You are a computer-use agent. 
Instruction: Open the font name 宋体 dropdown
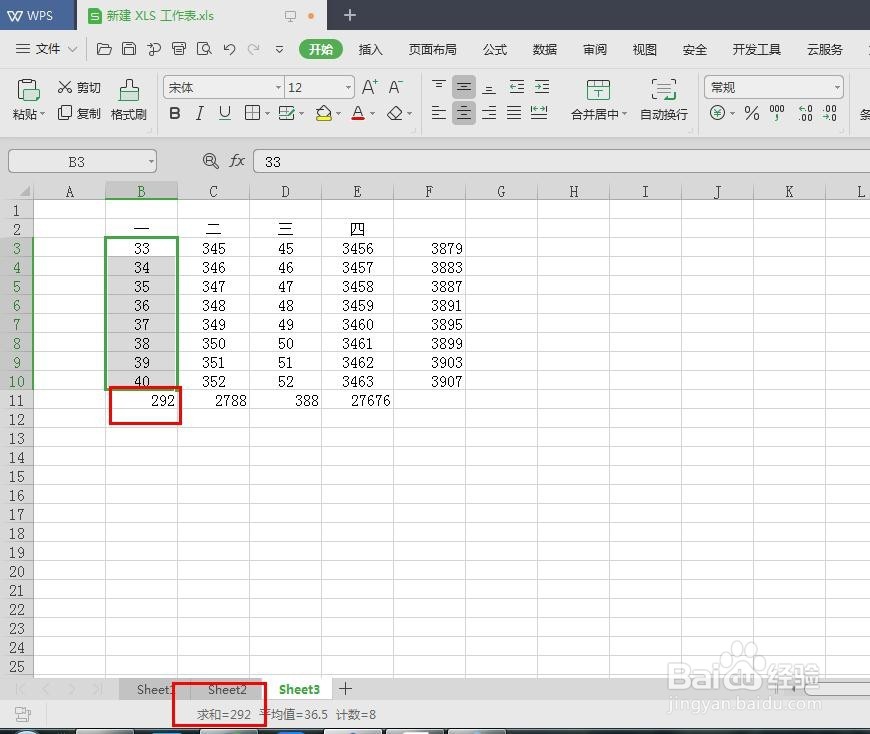[x=278, y=88]
